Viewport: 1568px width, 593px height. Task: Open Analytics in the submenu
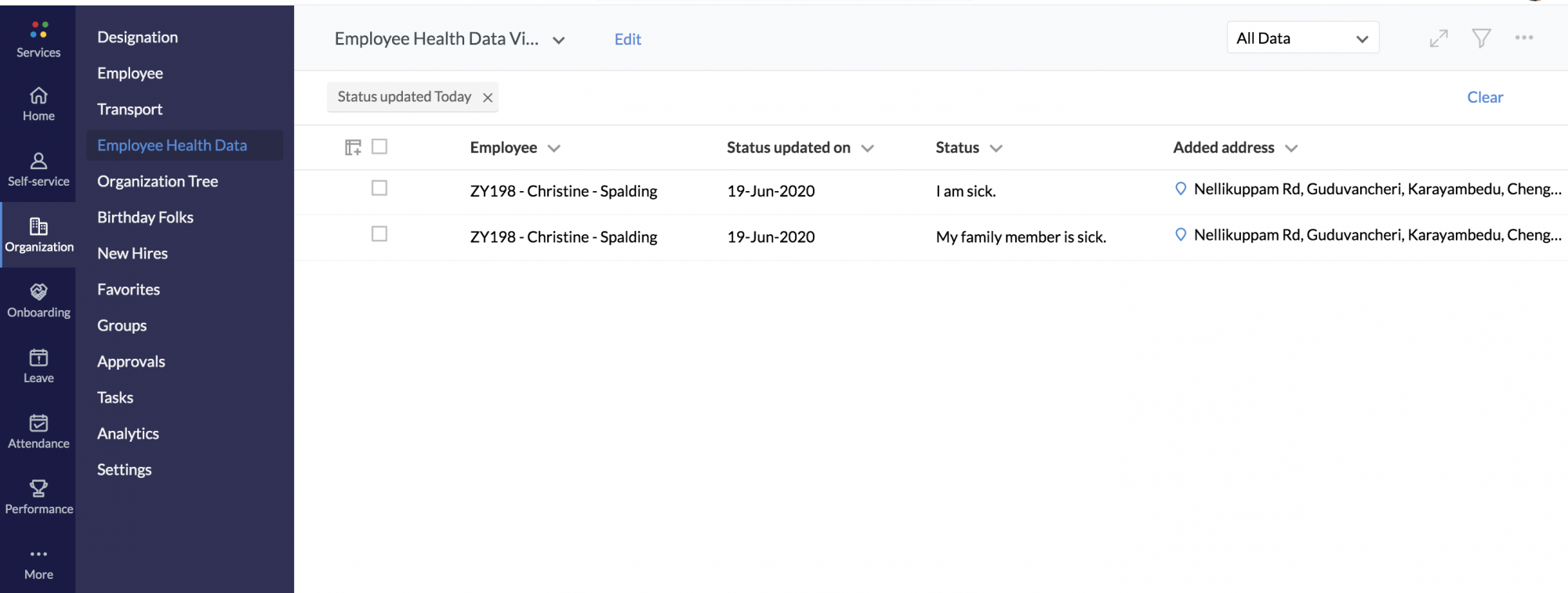click(128, 433)
